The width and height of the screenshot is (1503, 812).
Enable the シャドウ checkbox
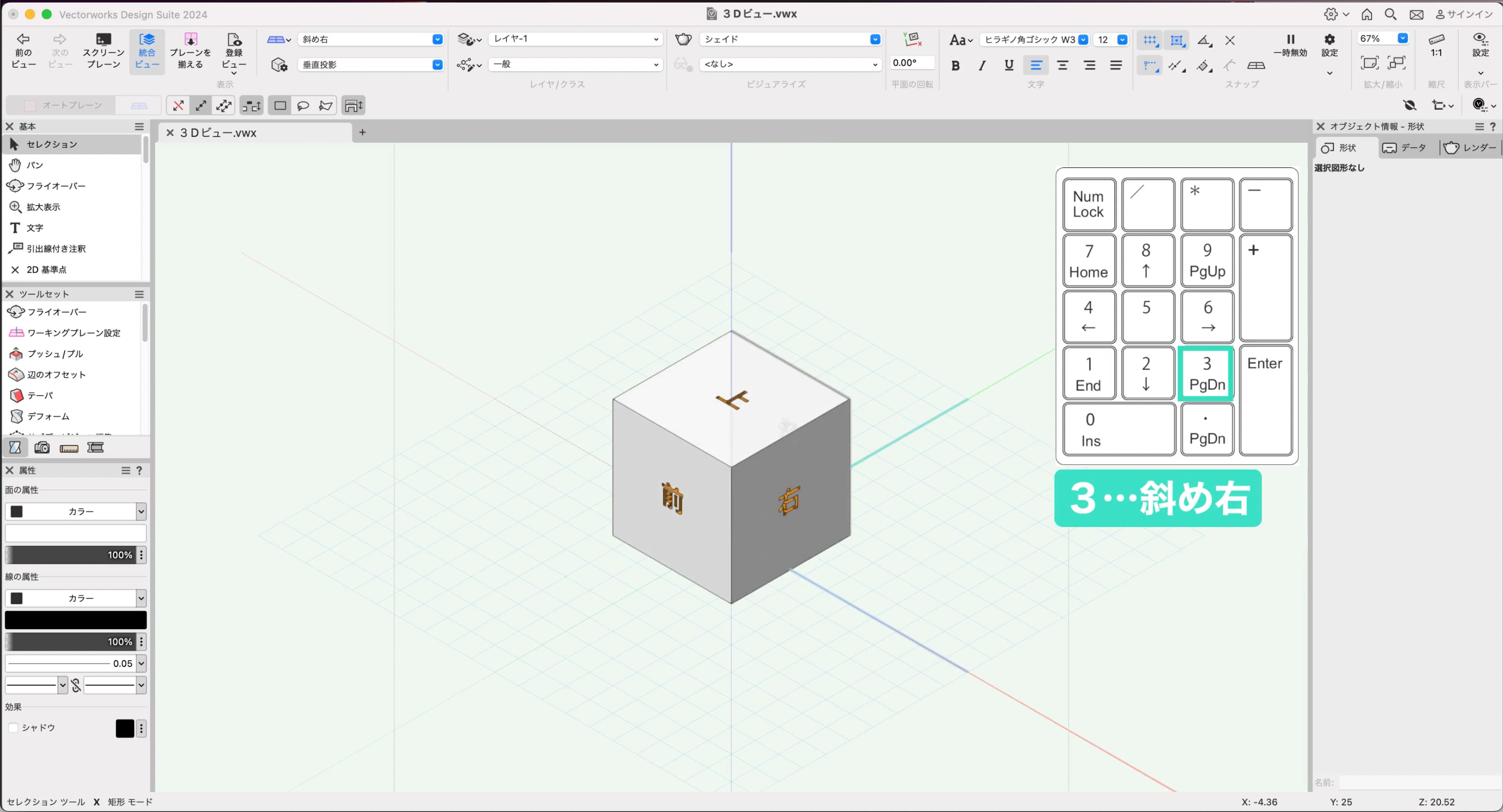click(13, 727)
